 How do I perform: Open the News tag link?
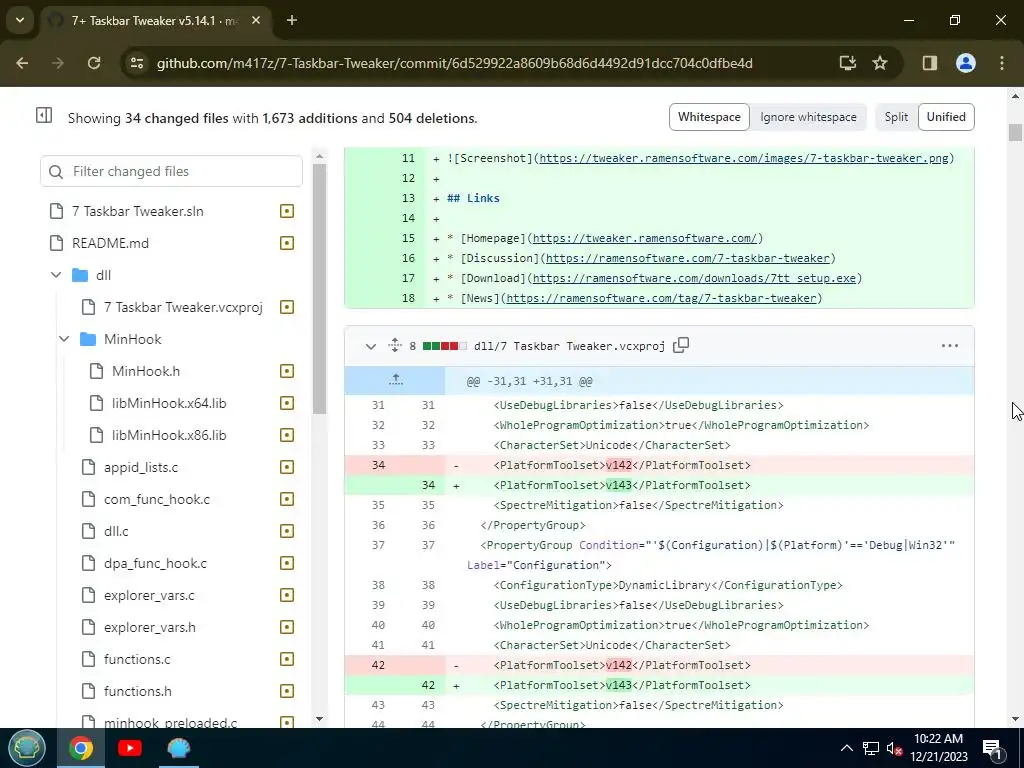[x=661, y=298]
